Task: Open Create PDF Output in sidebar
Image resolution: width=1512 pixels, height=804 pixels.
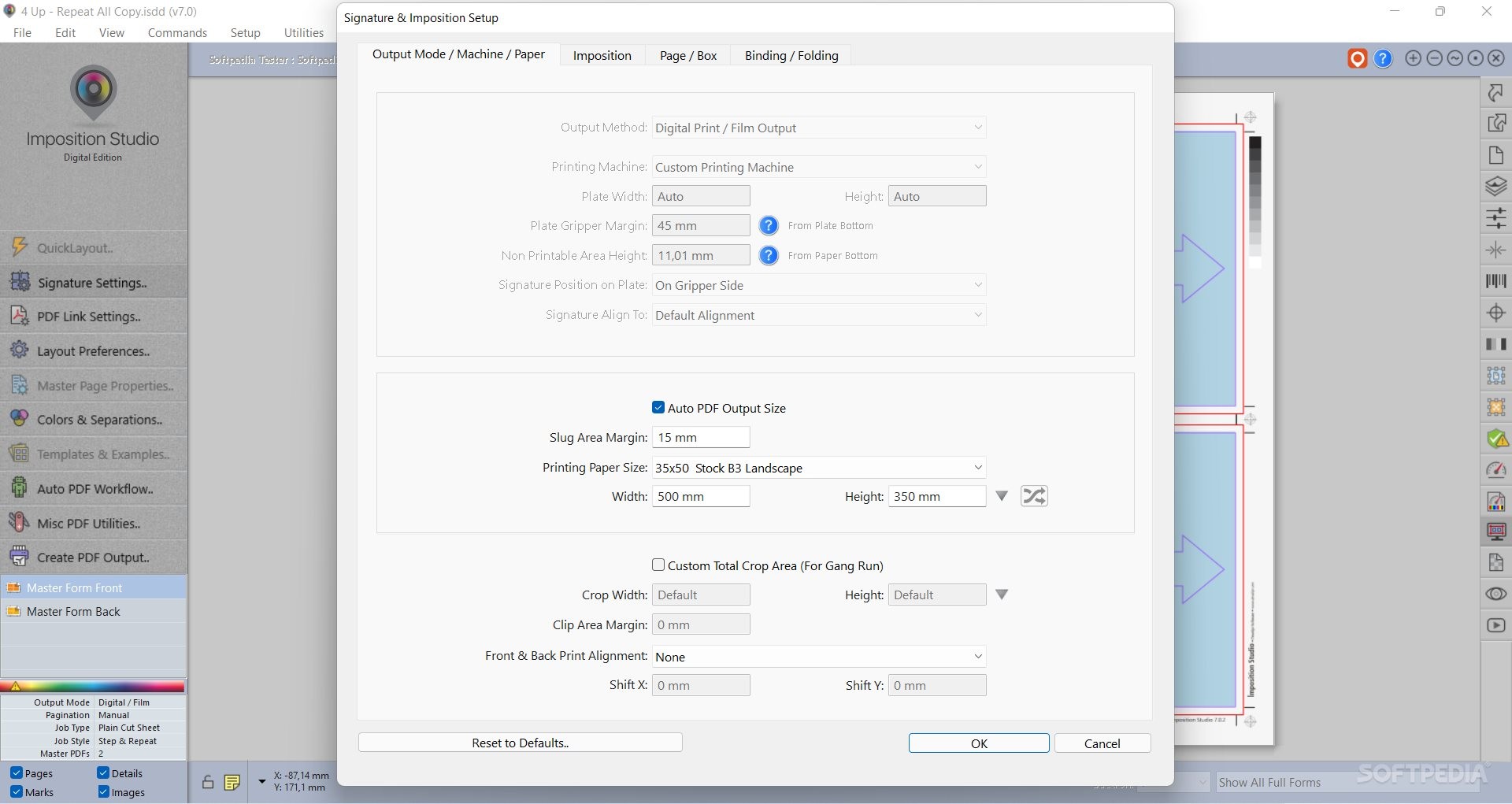Action: 94,558
